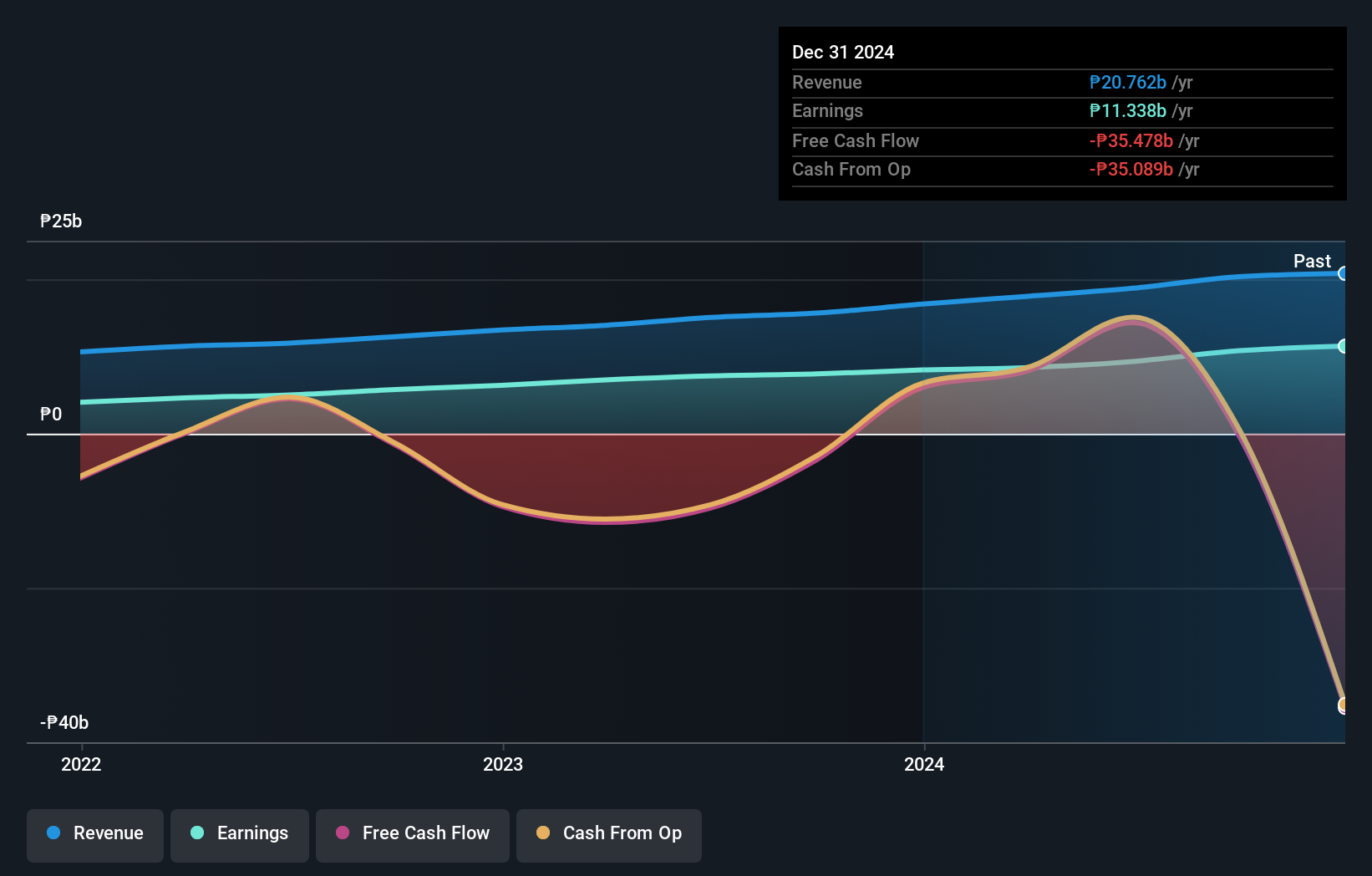Viewport: 1372px width, 876px height.
Task: Click the ₱25b y-axis label
Action: point(61,221)
